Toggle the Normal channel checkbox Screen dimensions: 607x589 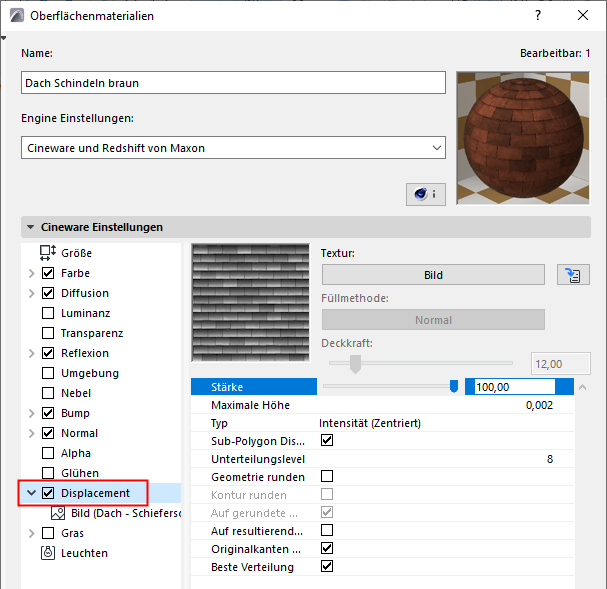[x=48, y=433]
